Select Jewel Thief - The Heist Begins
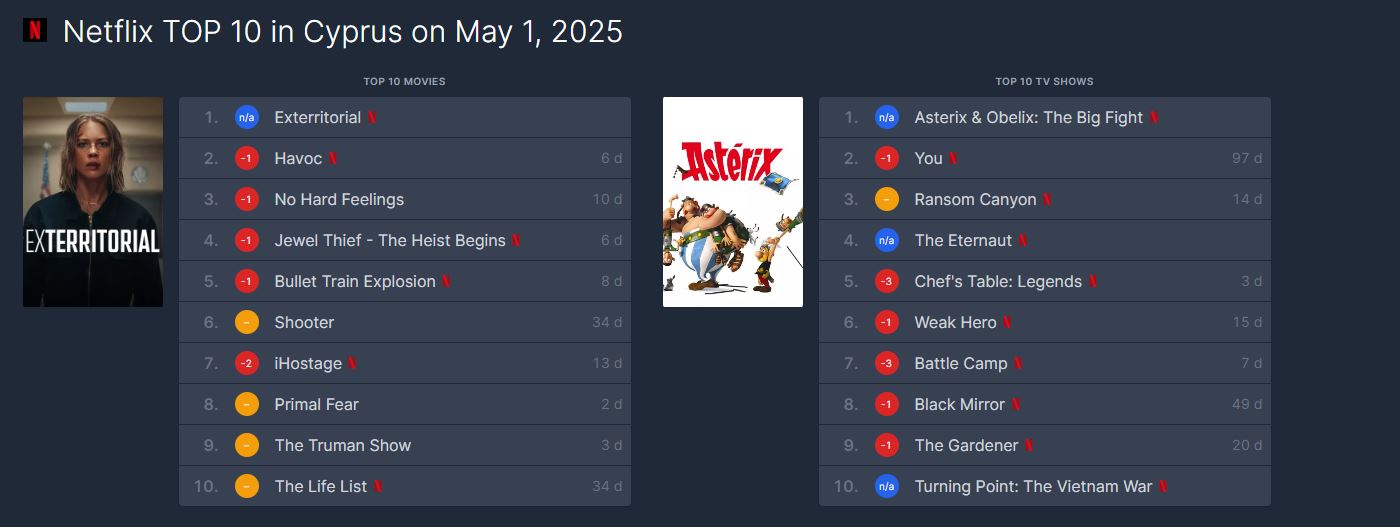 tap(390, 240)
